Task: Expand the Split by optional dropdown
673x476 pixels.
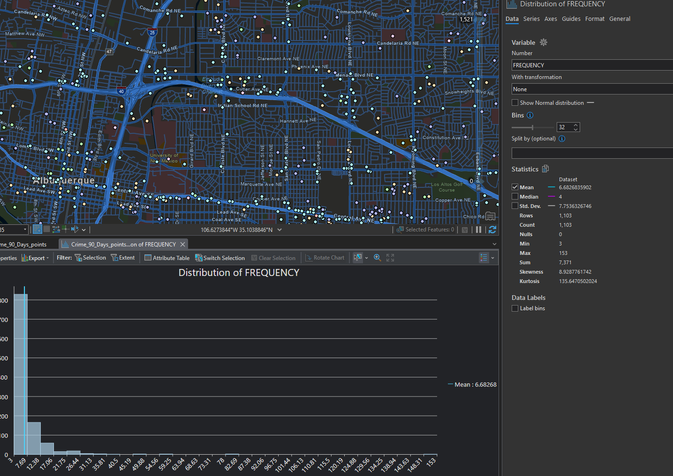Action: pos(592,153)
